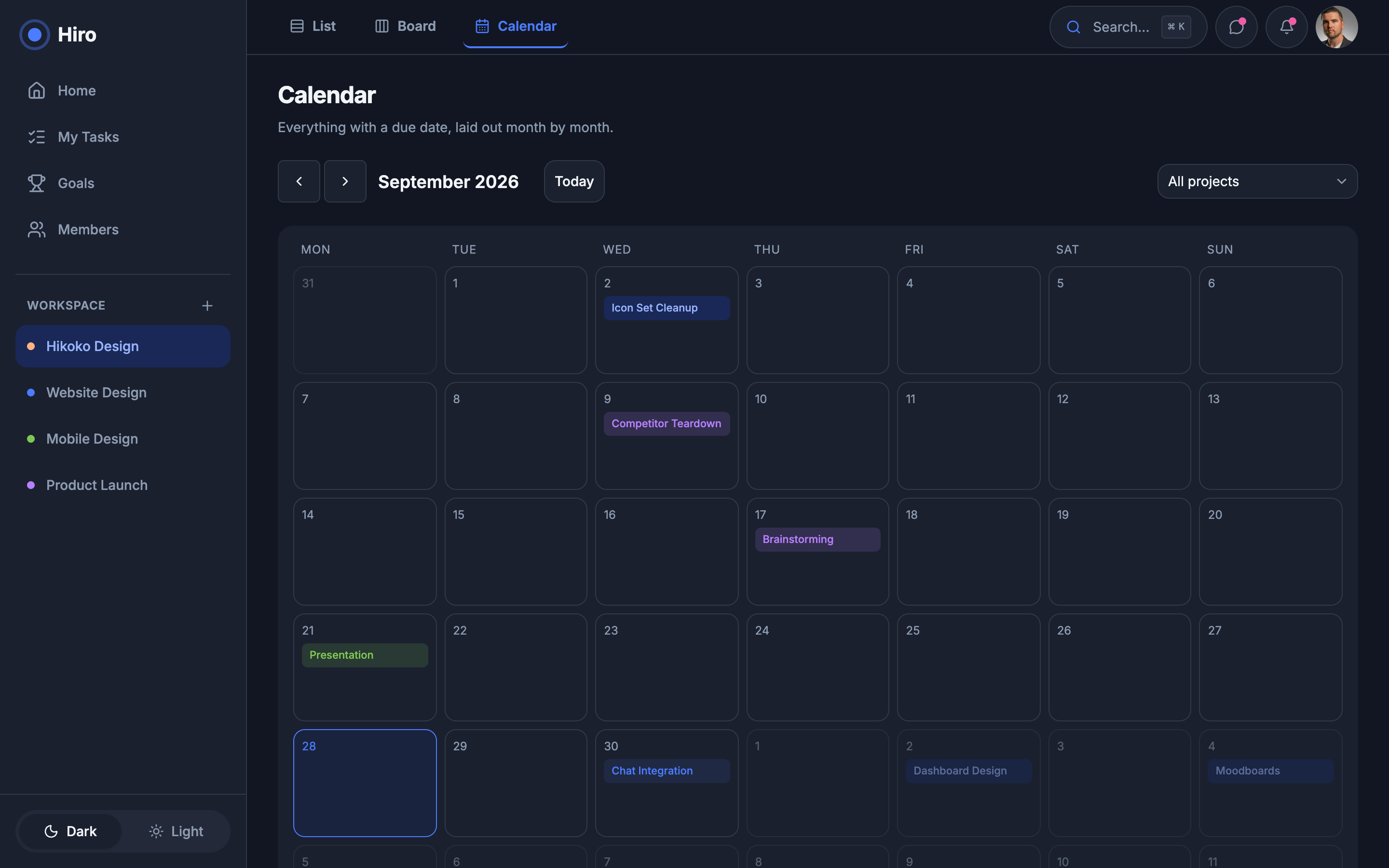Click the search magnifier icon

pyautogui.click(x=1073, y=27)
